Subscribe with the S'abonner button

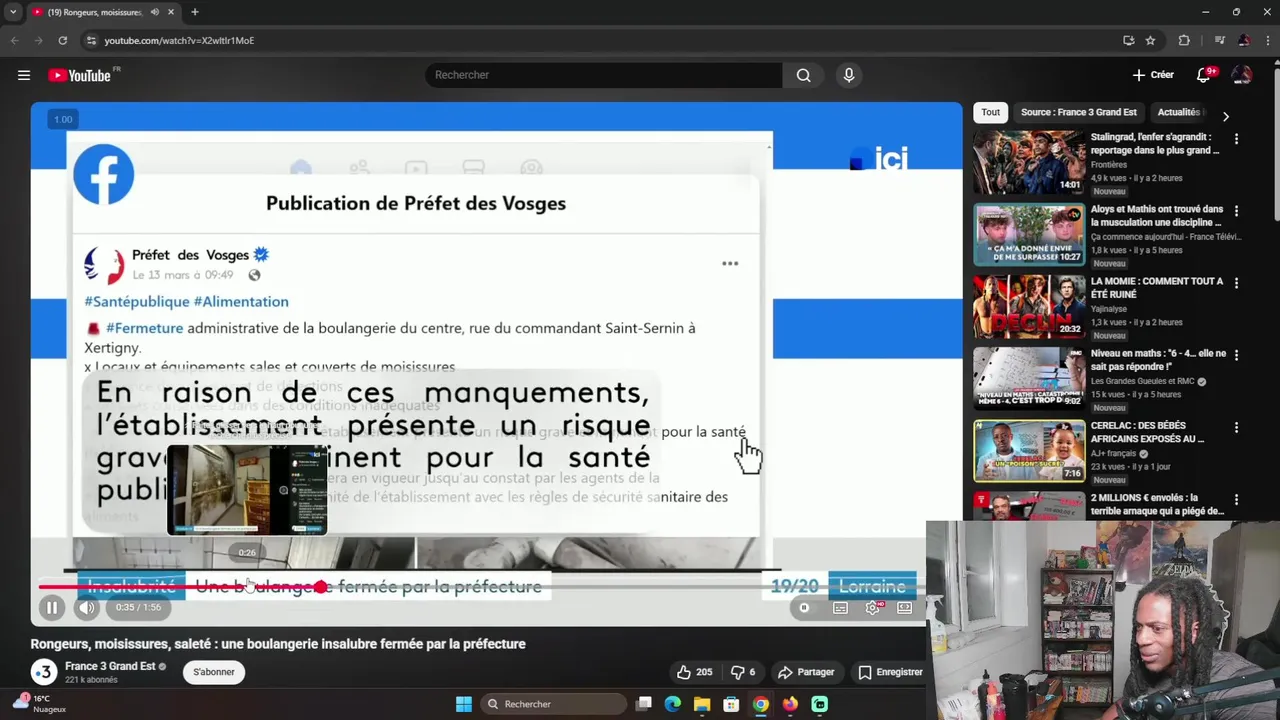point(214,672)
